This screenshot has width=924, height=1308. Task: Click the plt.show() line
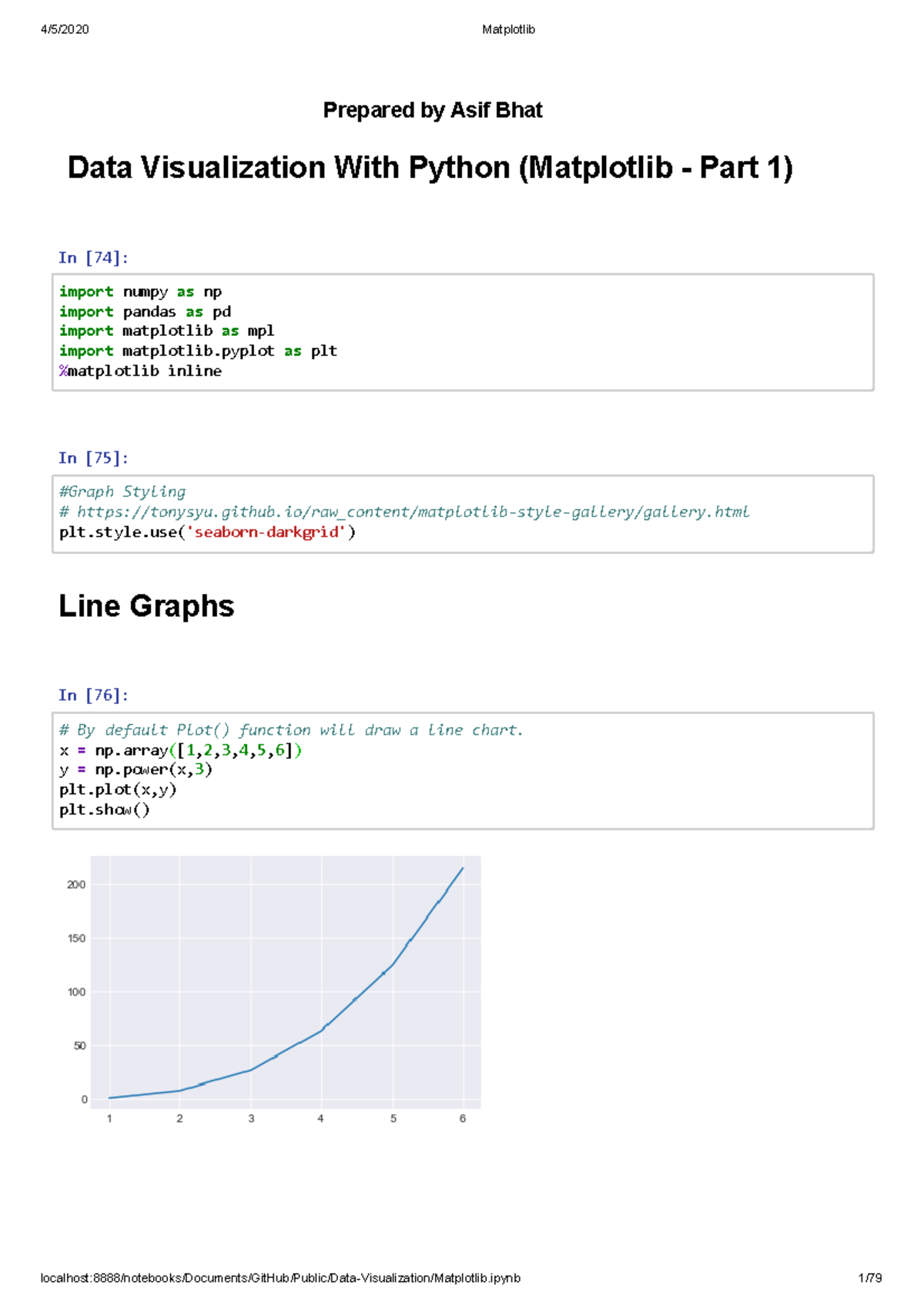pos(105,810)
